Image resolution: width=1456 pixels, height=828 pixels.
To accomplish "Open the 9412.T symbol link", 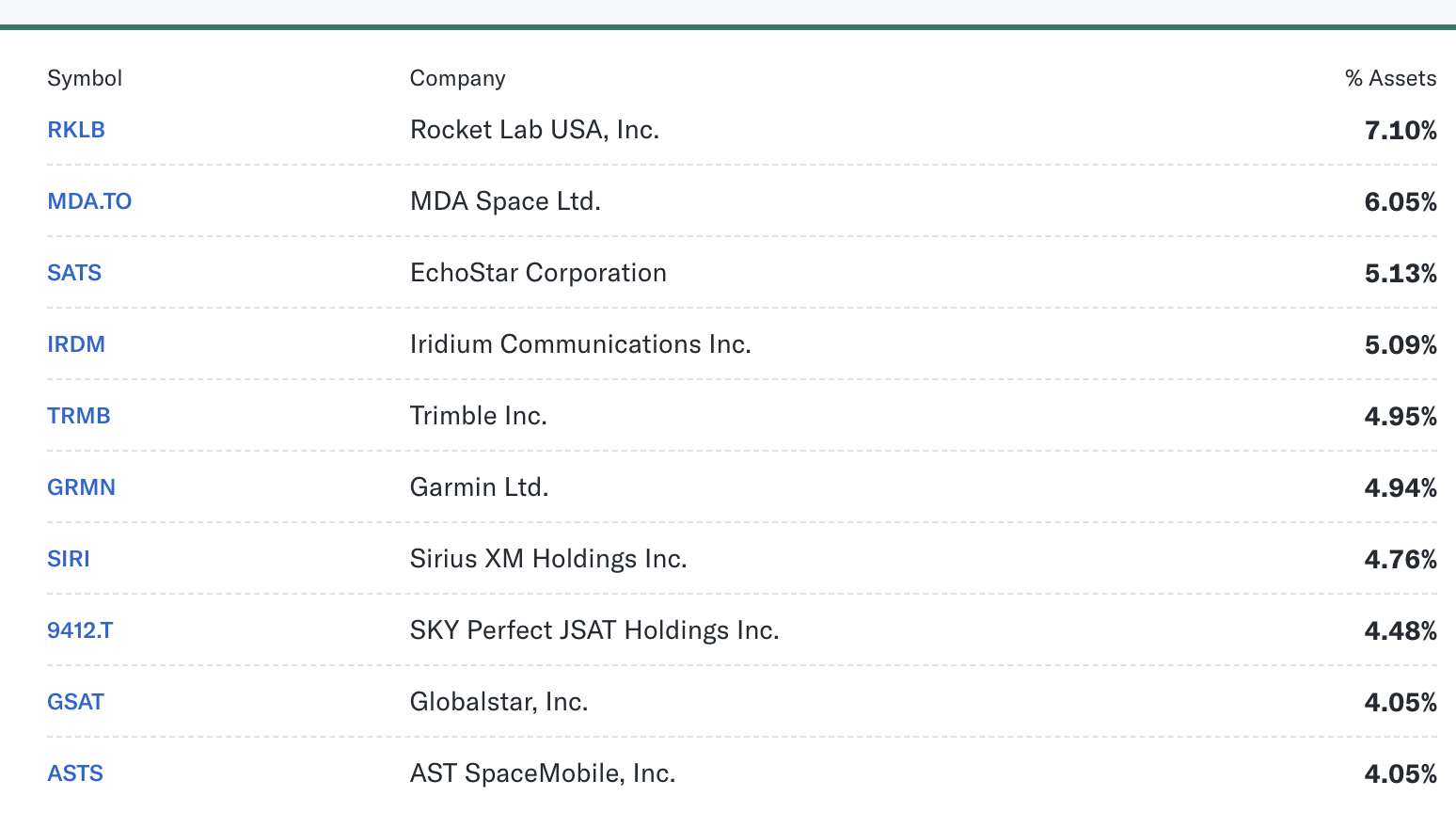I will (80, 630).
